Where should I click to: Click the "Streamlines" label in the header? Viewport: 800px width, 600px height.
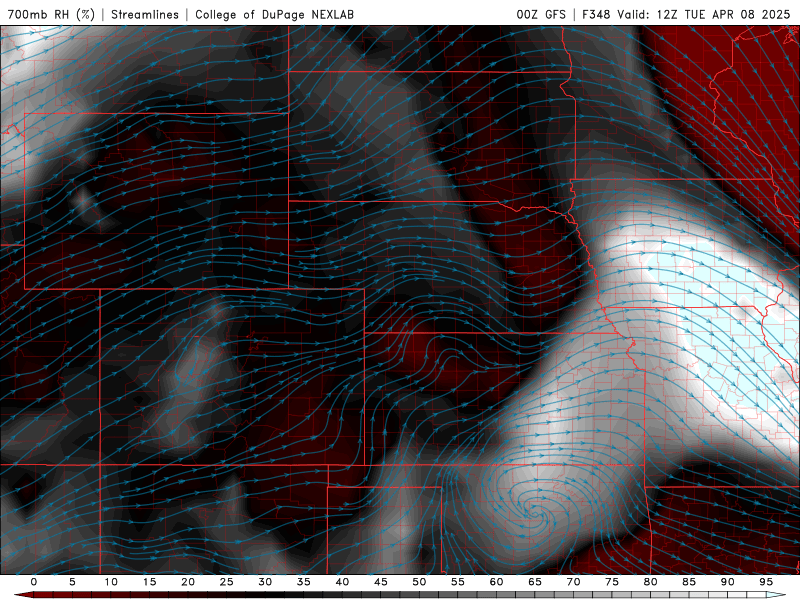145,14
